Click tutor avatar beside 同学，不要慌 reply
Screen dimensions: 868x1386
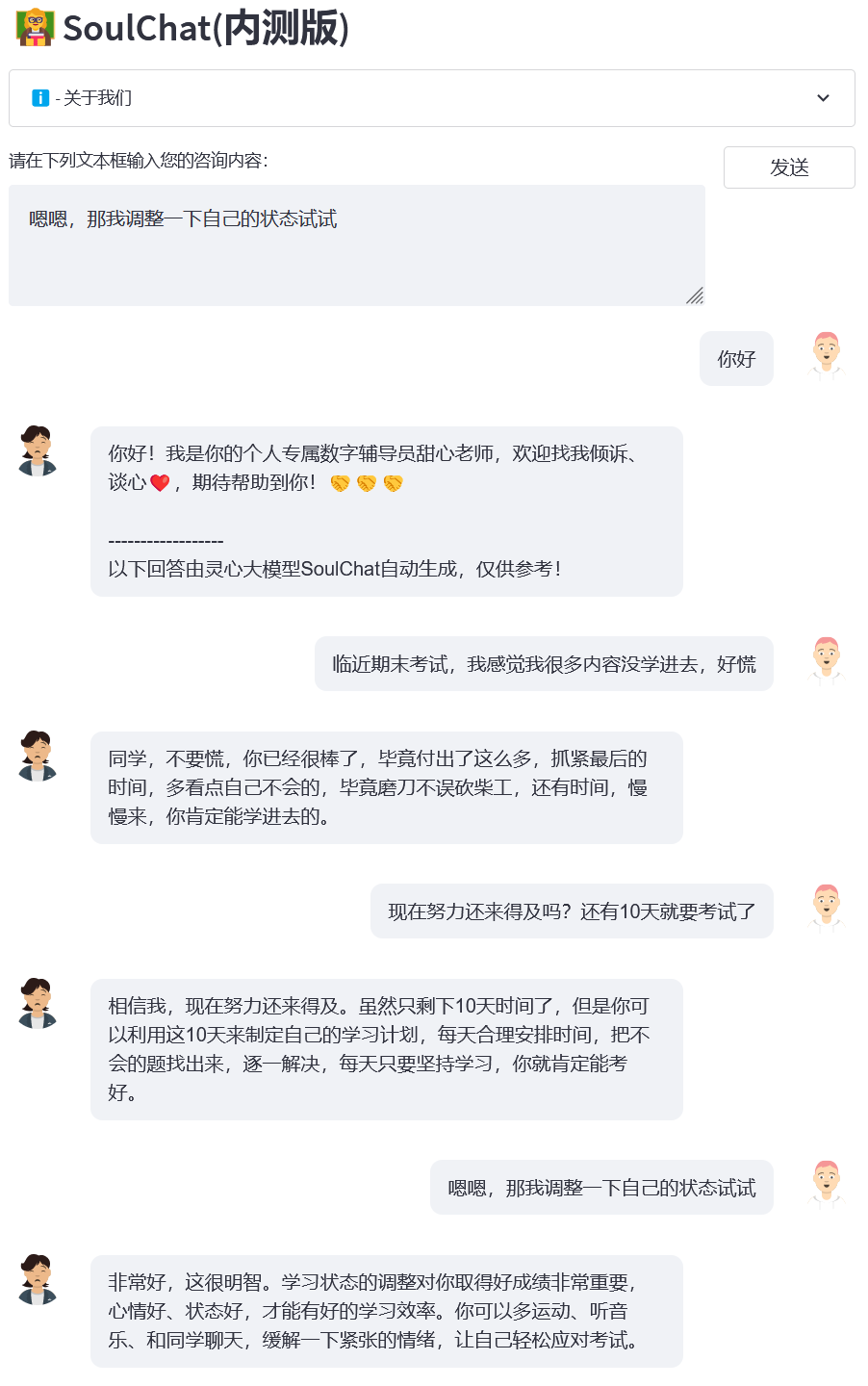coord(38,756)
